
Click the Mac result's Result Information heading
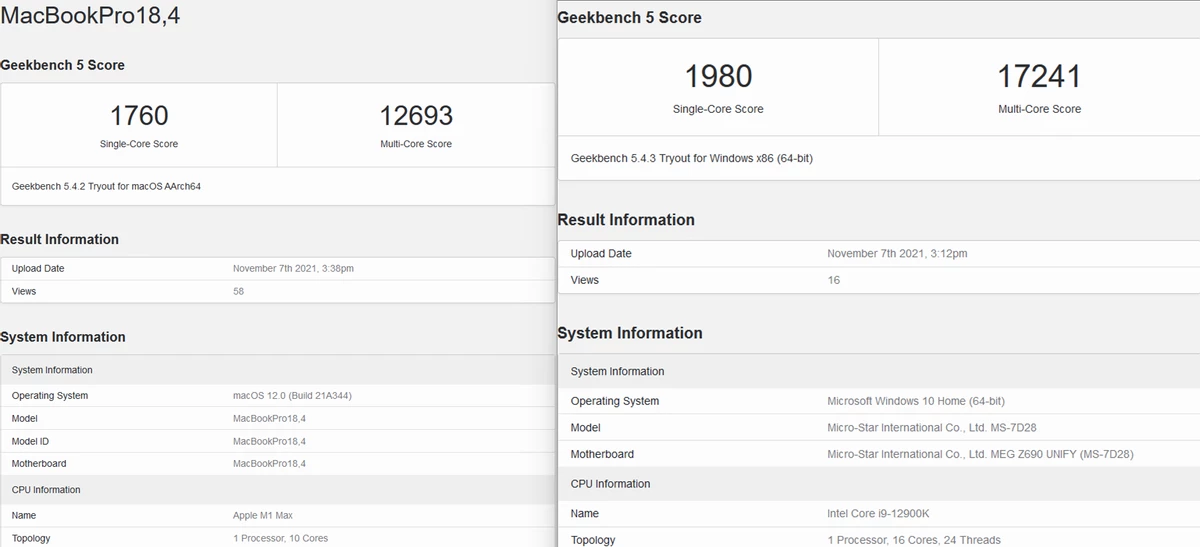coord(59,239)
